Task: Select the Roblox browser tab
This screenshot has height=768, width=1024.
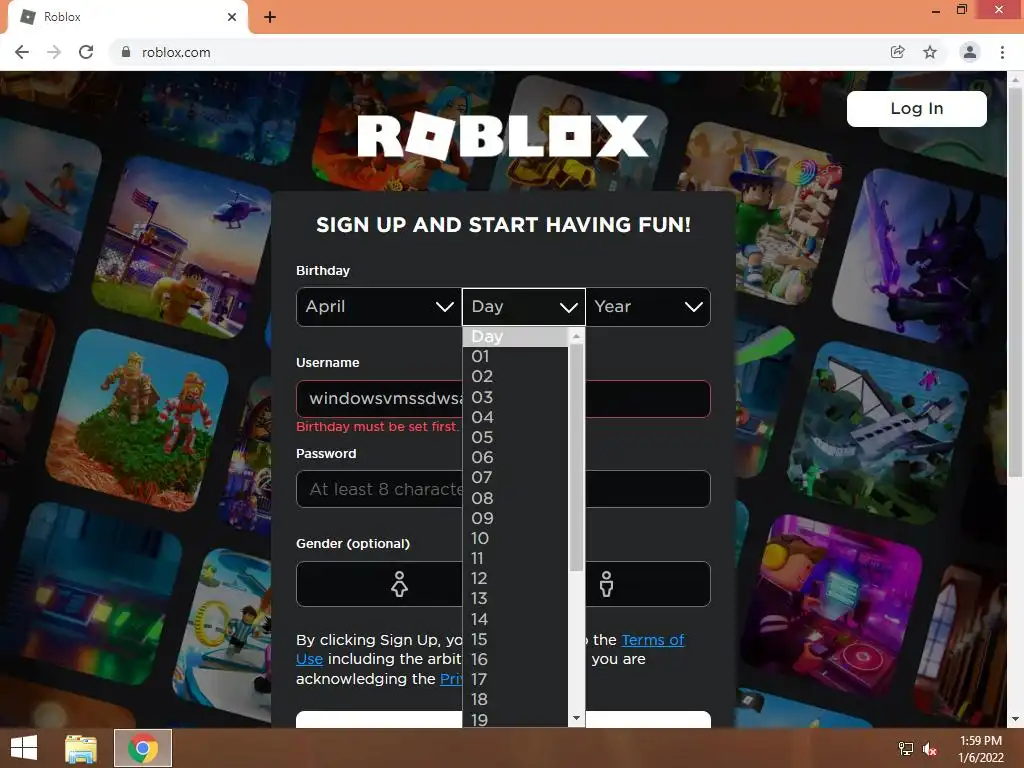Action: pyautogui.click(x=127, y=17)
